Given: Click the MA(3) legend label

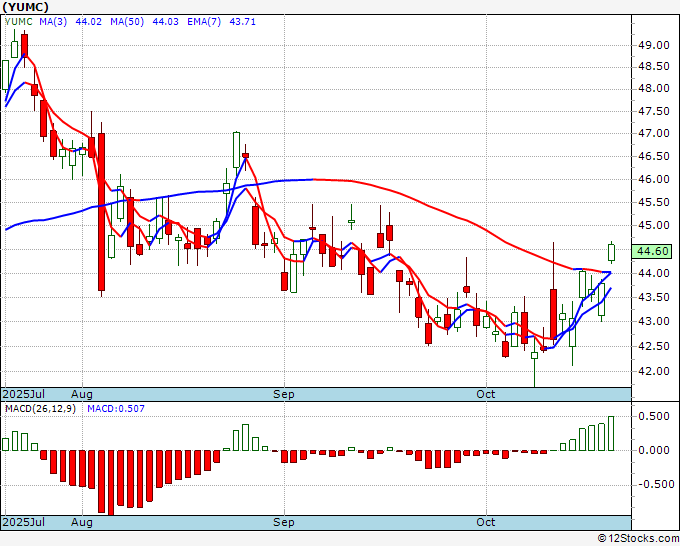Looking at the screenshot, I should 53,22.
